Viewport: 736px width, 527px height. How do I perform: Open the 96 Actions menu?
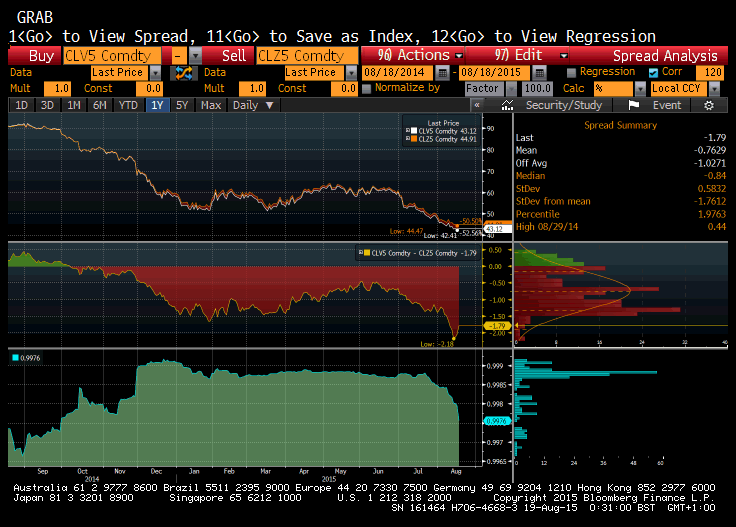click(x=414, y=55)
